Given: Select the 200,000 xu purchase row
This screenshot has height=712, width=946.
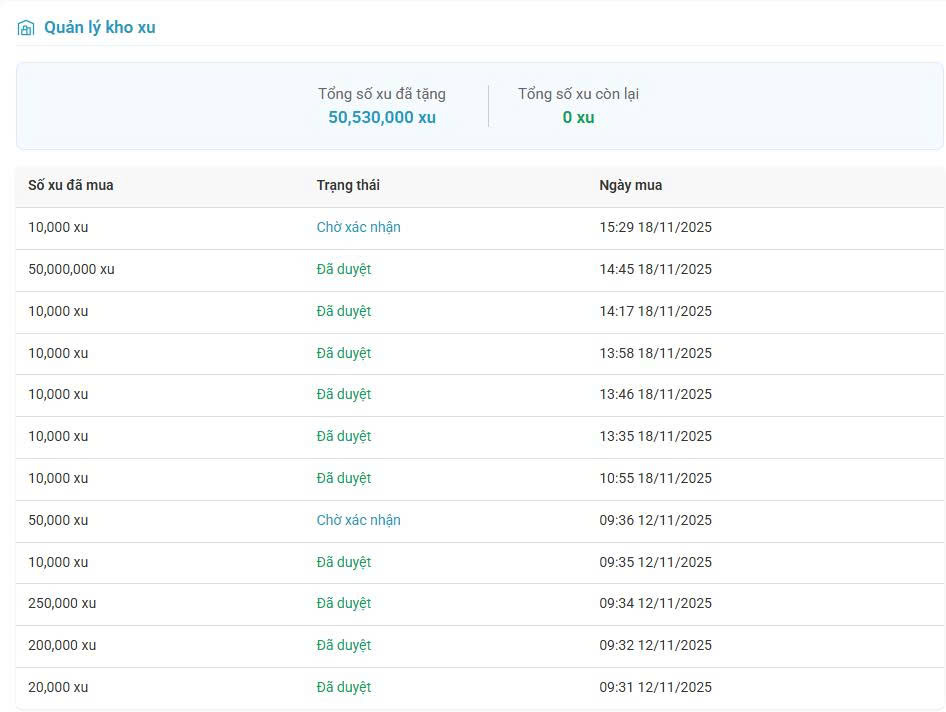Looking at the screenshot, I should click(480, 646).
